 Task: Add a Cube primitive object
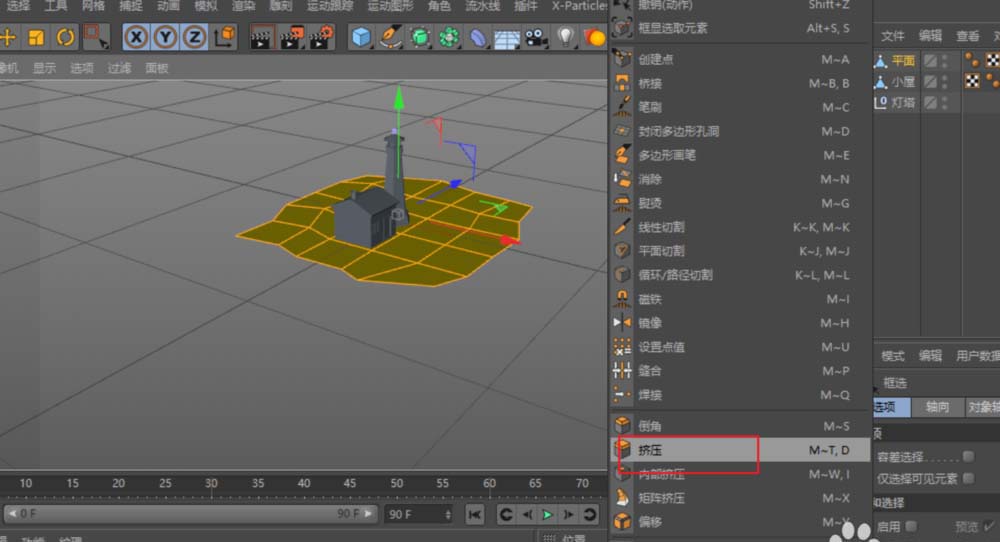point(360,38)
